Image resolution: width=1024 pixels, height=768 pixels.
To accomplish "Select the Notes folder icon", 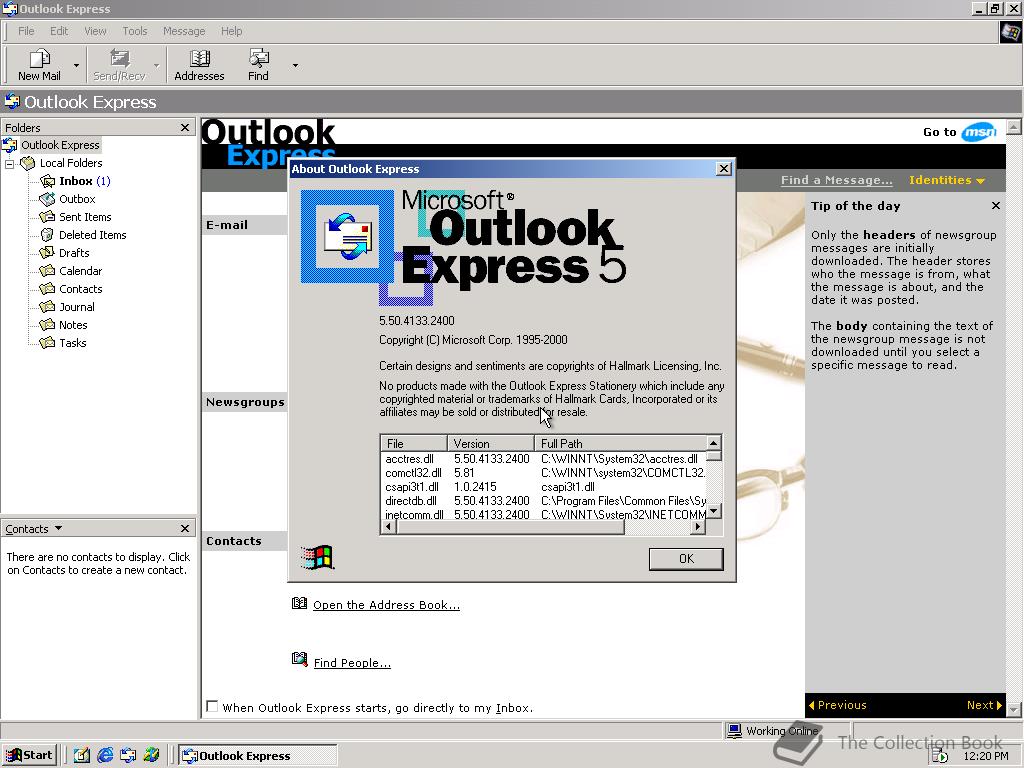I will [47, 325].
